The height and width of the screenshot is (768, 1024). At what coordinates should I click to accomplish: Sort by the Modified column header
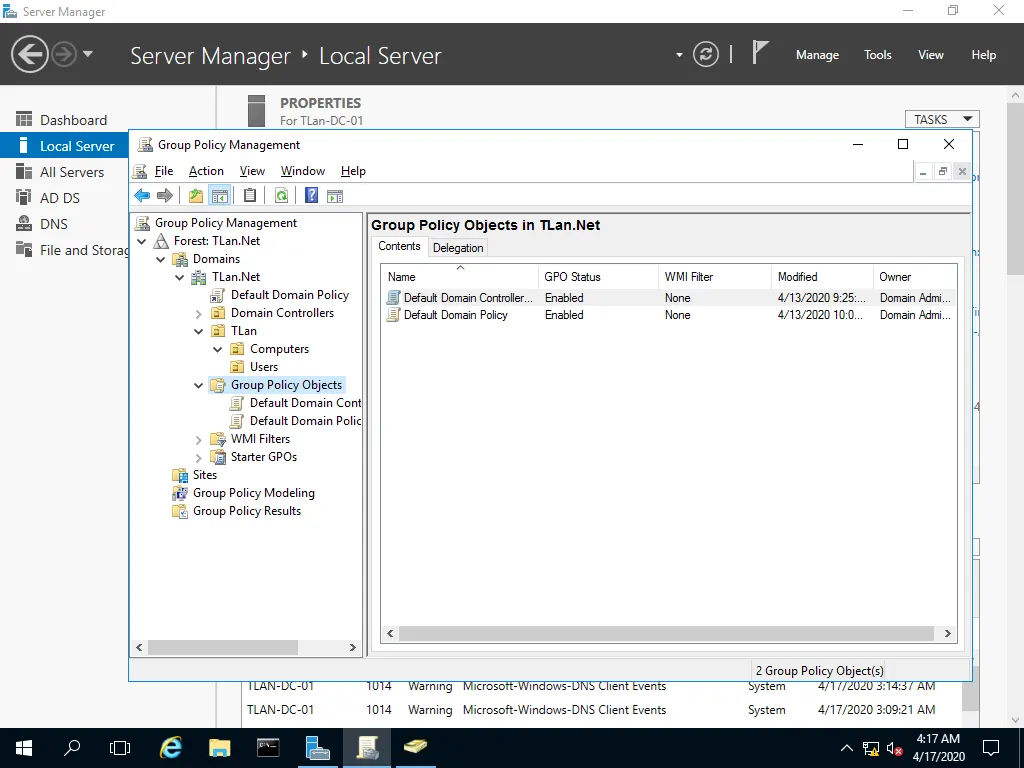click(822, 277)
